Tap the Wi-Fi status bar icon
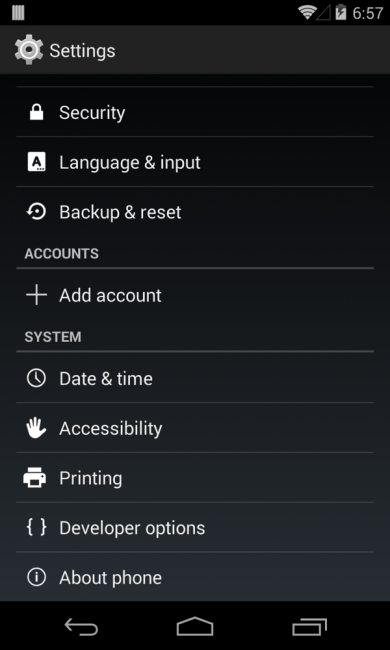 click(x=307, y=12)
